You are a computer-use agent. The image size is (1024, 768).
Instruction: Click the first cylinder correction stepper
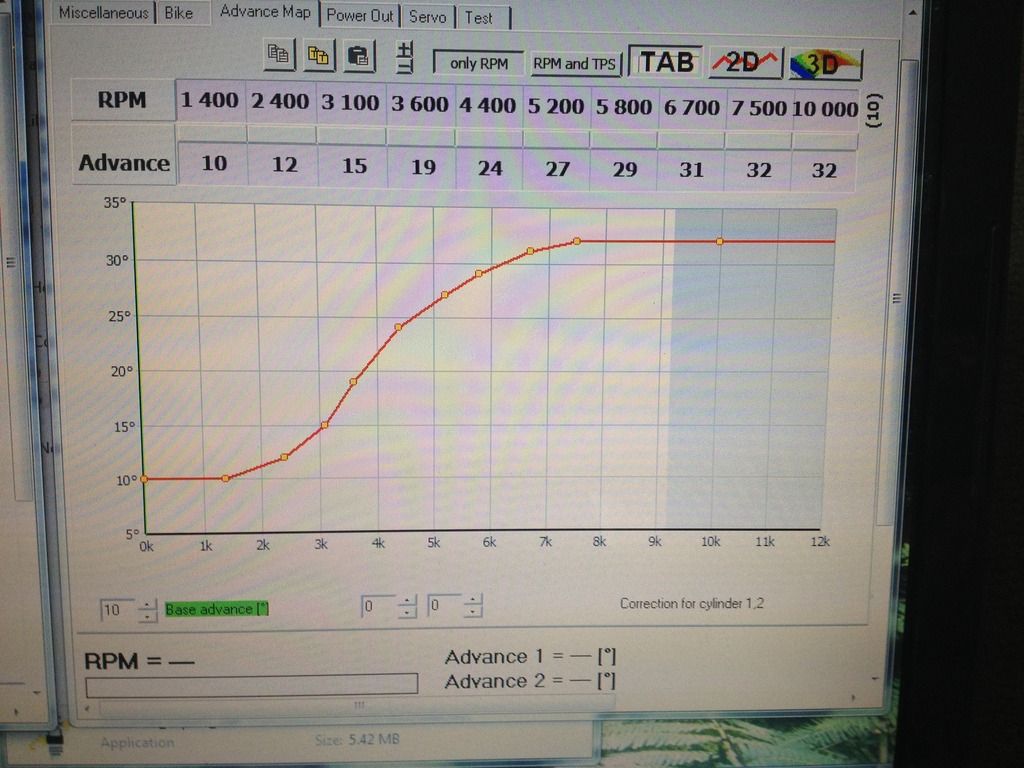[x=407, y=606]
